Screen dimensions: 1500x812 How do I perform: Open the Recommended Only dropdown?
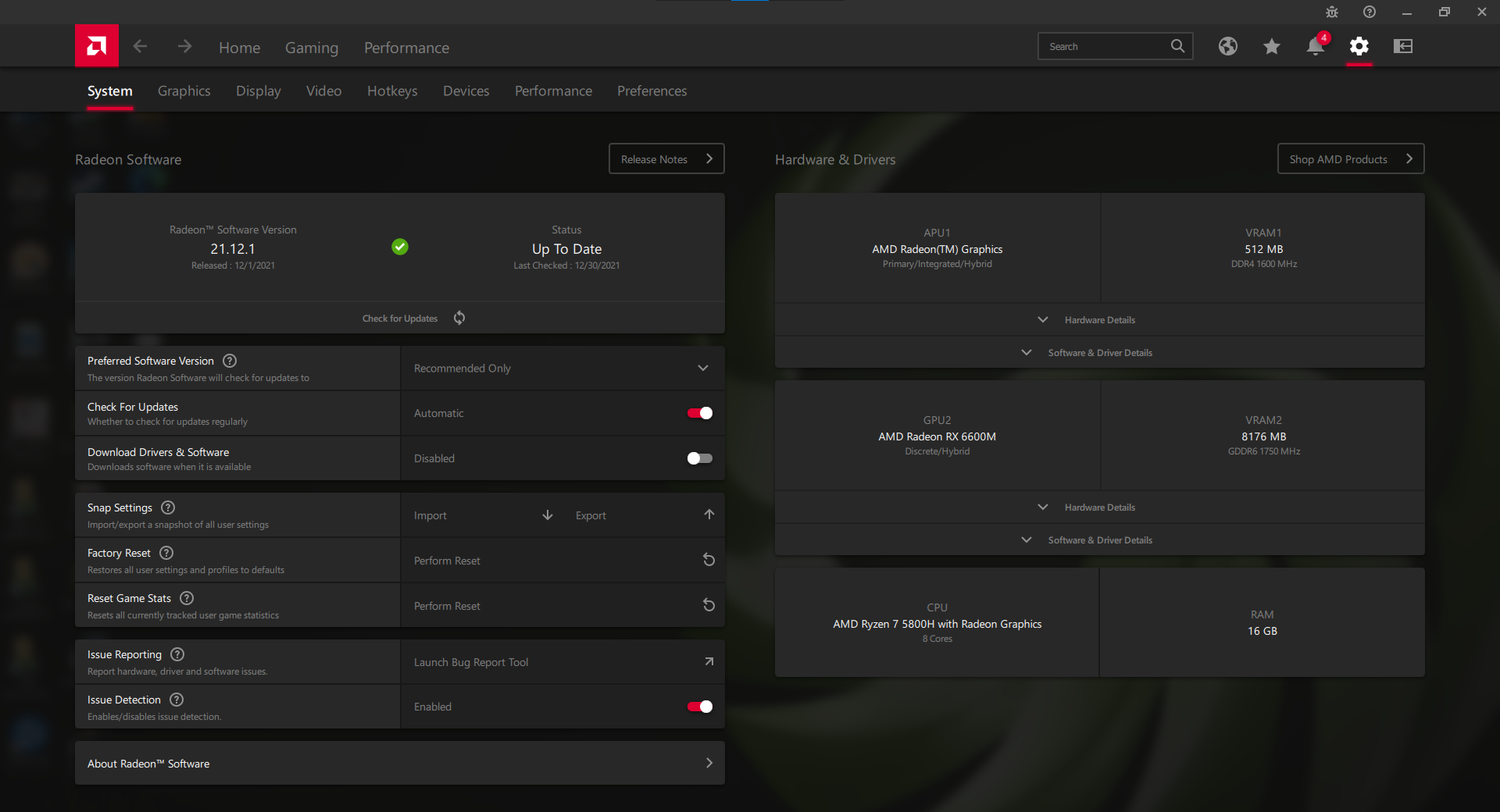pos(562,369)
